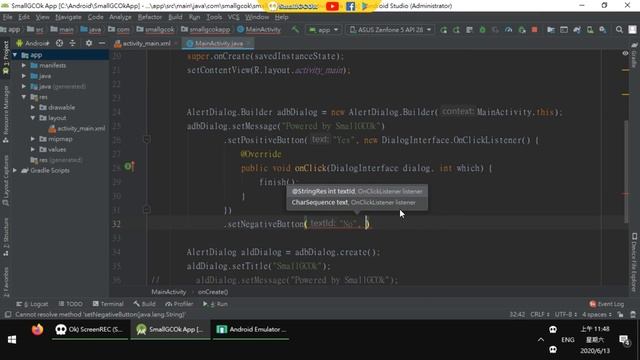Click the Run with Coverage icon

[x=495, y=30]
